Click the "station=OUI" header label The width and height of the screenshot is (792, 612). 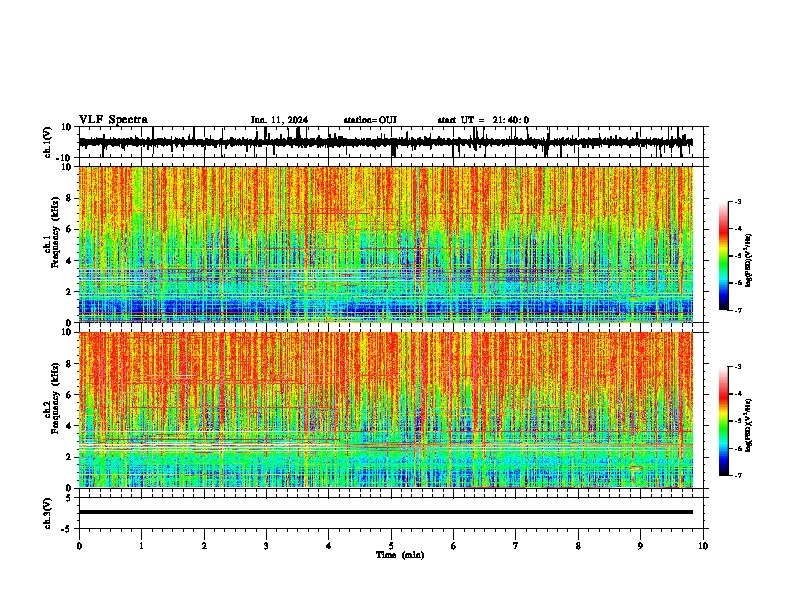(x=370, y=120)
